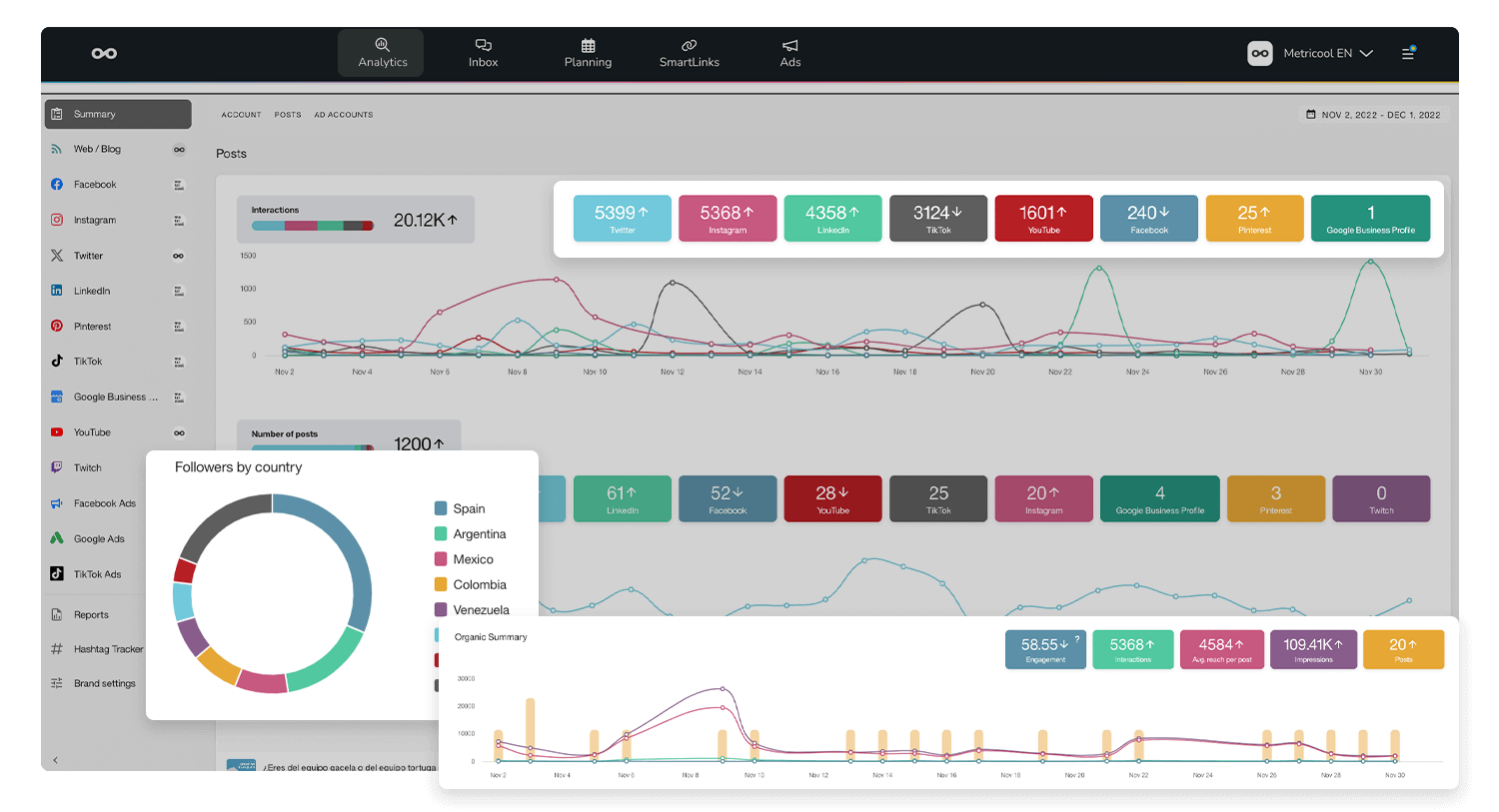Open the Nov 2 - Dec 1 date range picker
The height and width of the screenshot is (812, 1499).
(x=1373, y=115)
